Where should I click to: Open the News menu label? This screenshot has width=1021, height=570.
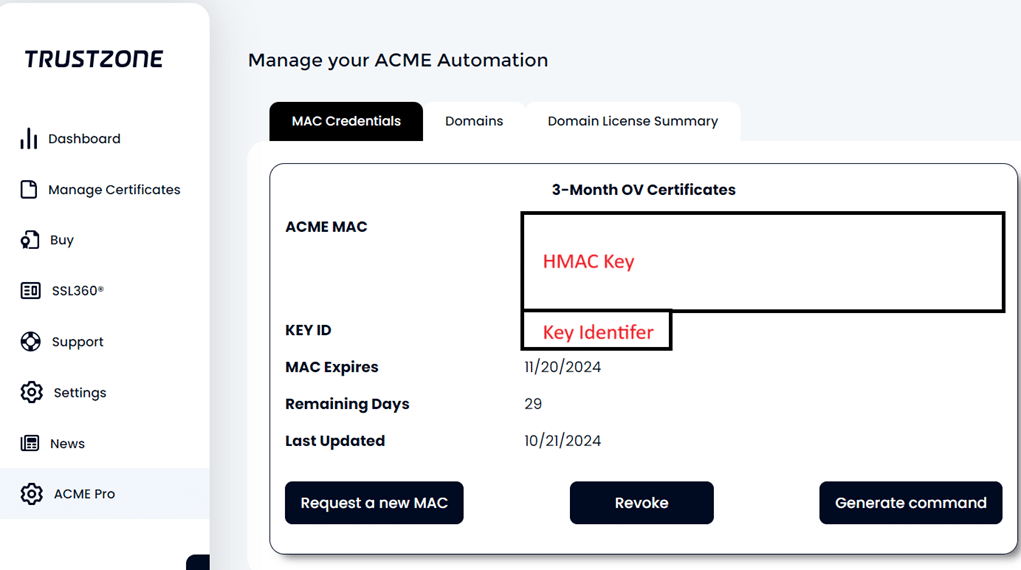click(x=68, y=444)
